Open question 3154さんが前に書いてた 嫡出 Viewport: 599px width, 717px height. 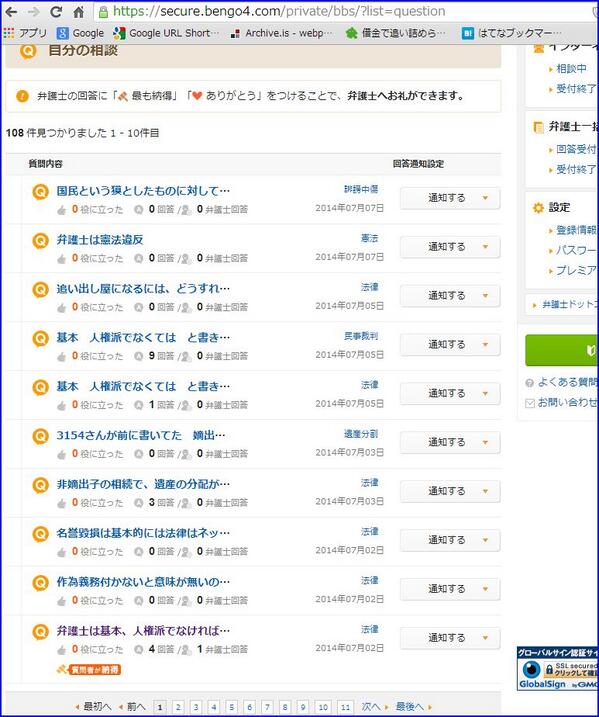[x=141, y=435]
